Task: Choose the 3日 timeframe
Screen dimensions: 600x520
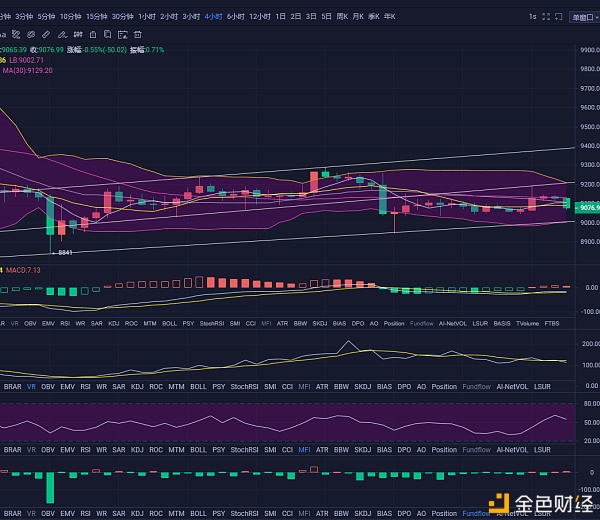Action: (311, 17)
